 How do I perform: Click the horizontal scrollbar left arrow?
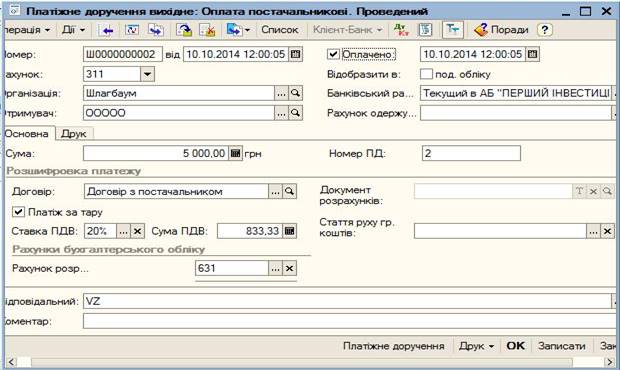click(11, 362)
